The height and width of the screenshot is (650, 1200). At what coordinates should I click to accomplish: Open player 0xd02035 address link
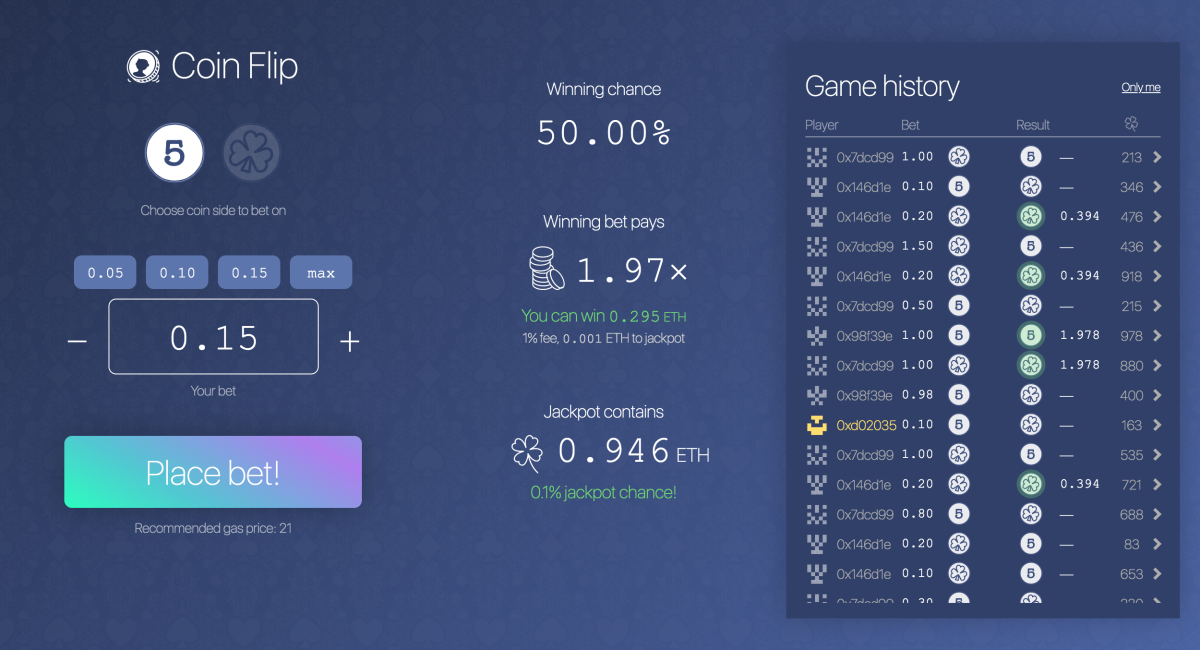pos(864,425)
